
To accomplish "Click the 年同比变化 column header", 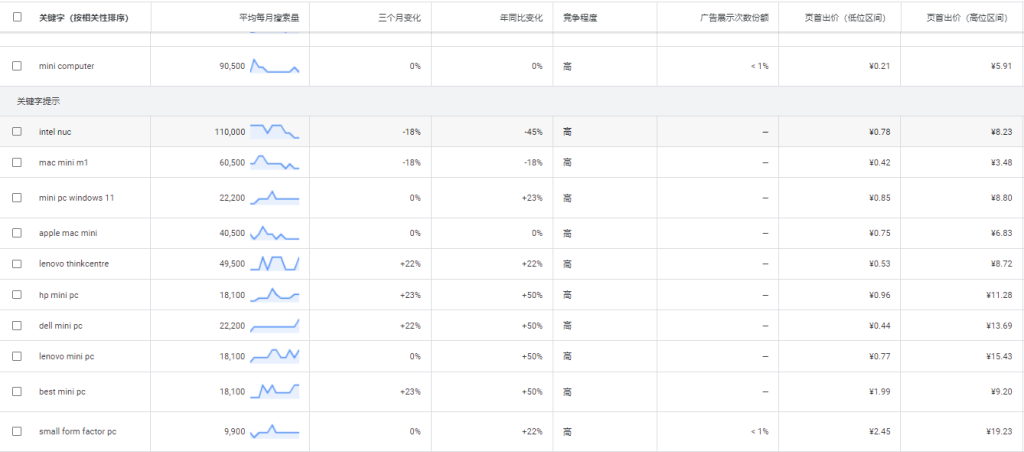I will tap(521, 17).
